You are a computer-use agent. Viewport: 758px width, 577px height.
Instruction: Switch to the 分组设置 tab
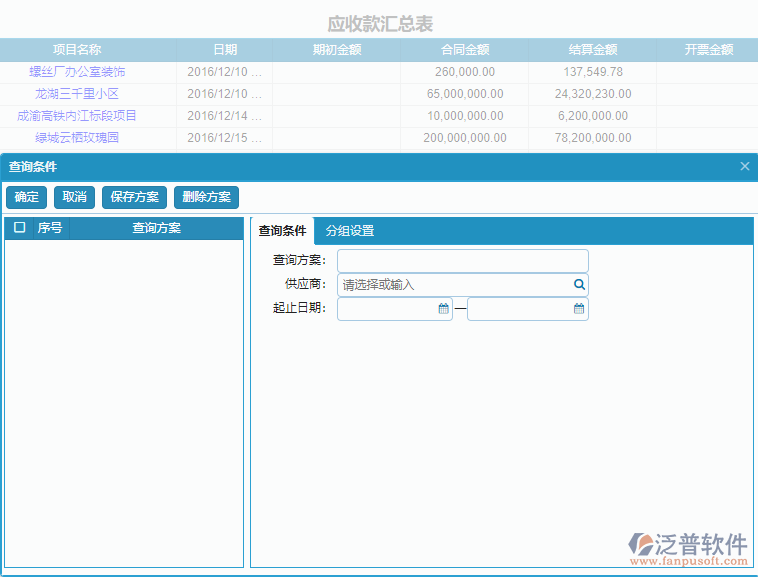pos(350,231)
